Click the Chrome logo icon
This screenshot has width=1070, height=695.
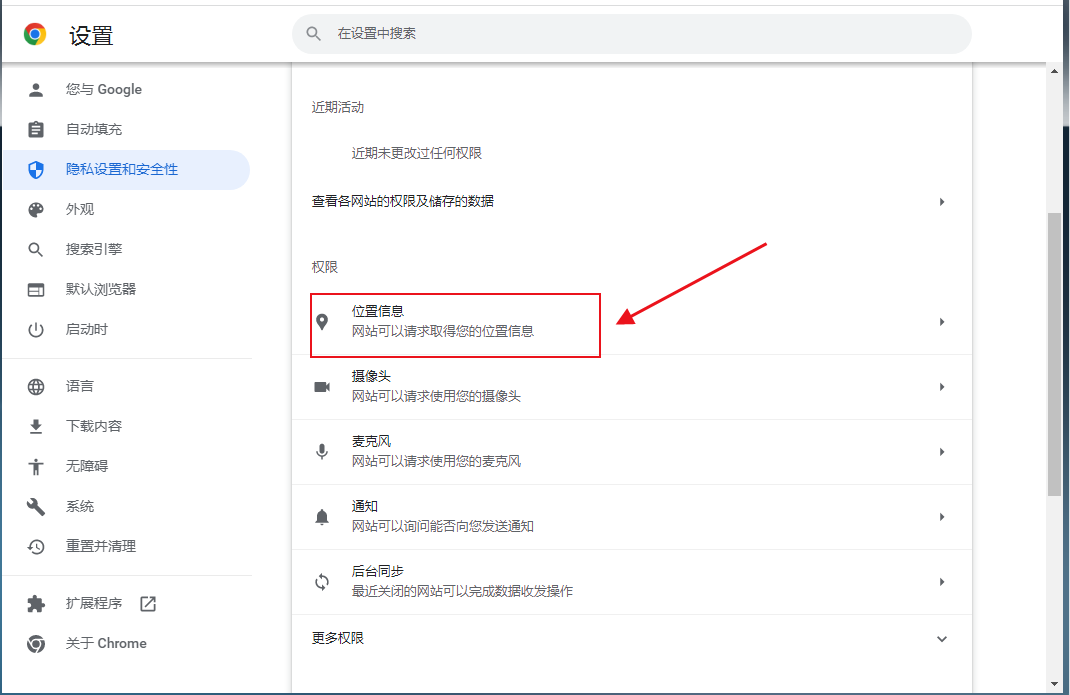(x=35, y=34)
